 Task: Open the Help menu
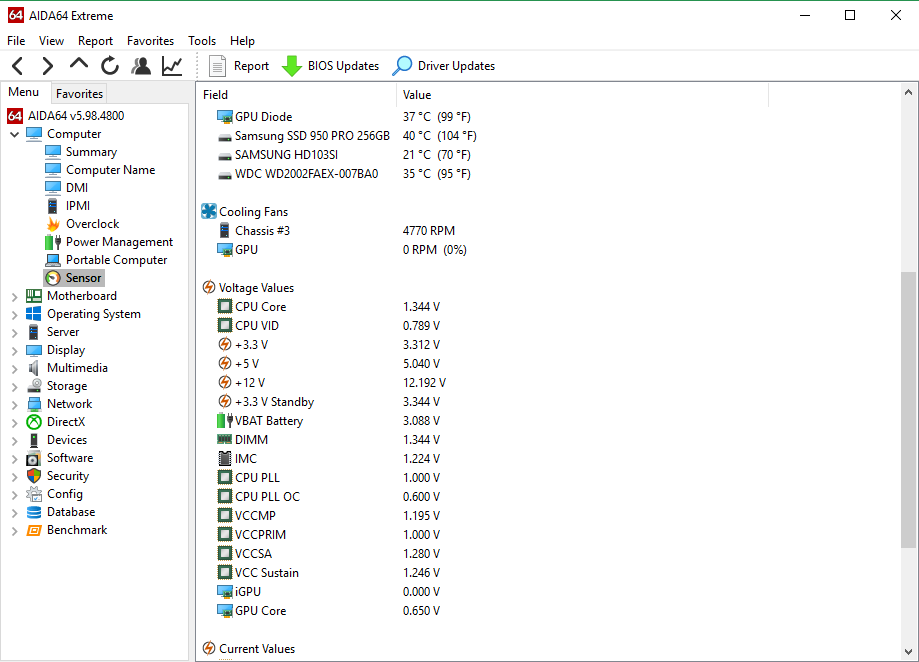242,40
